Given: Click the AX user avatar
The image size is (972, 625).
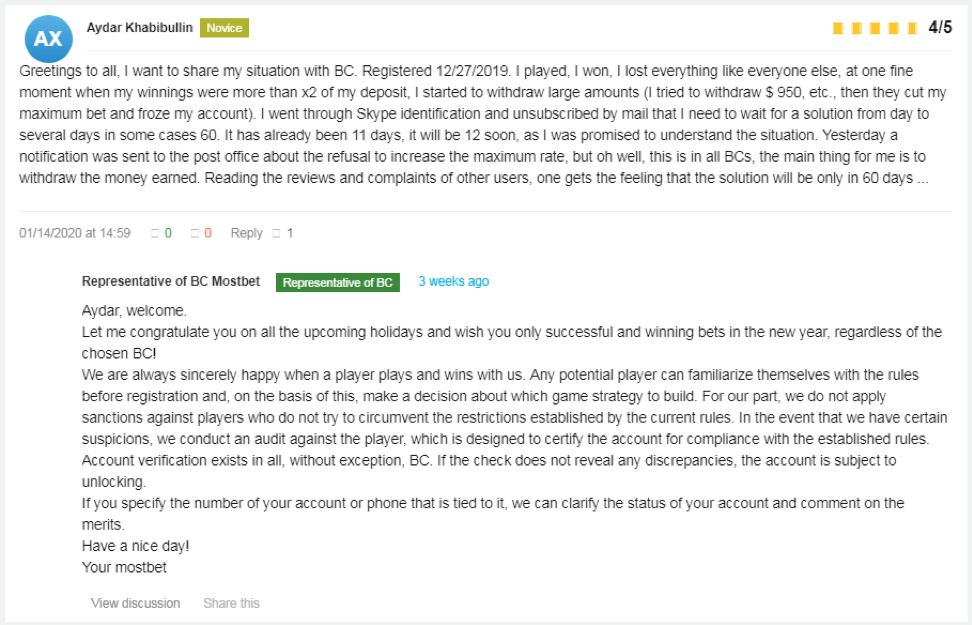Looking at the screenshot, I should [48, 38].
